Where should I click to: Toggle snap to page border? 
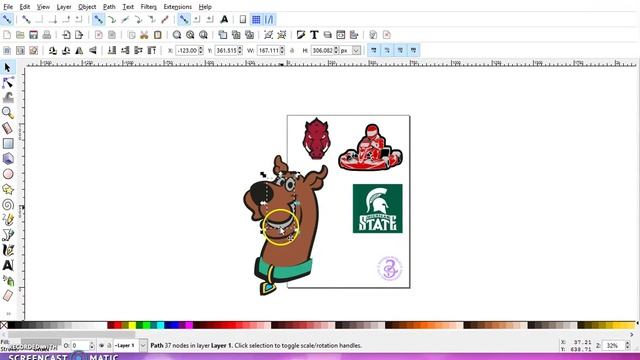242,19
